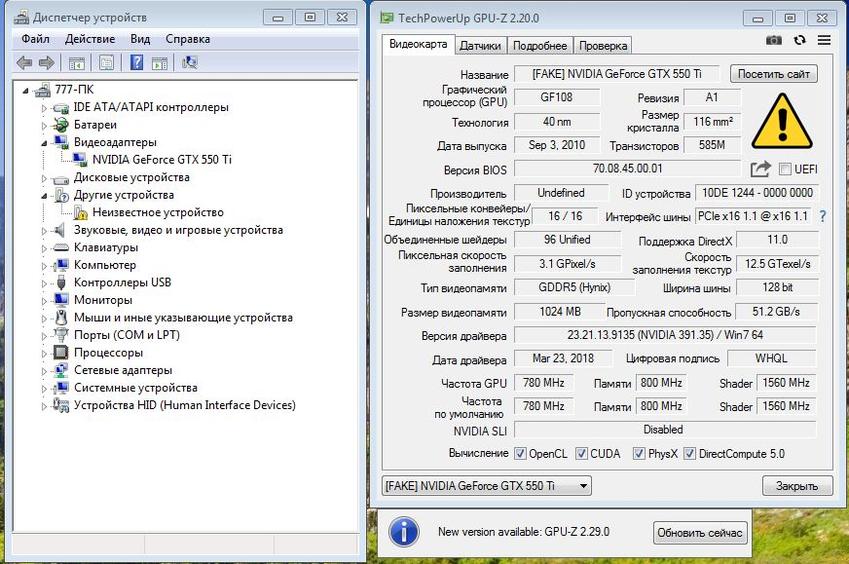Viewport: 849px width, 564px height.
Task: Select the Контроллеры USB category
Action: click(122, 283)
